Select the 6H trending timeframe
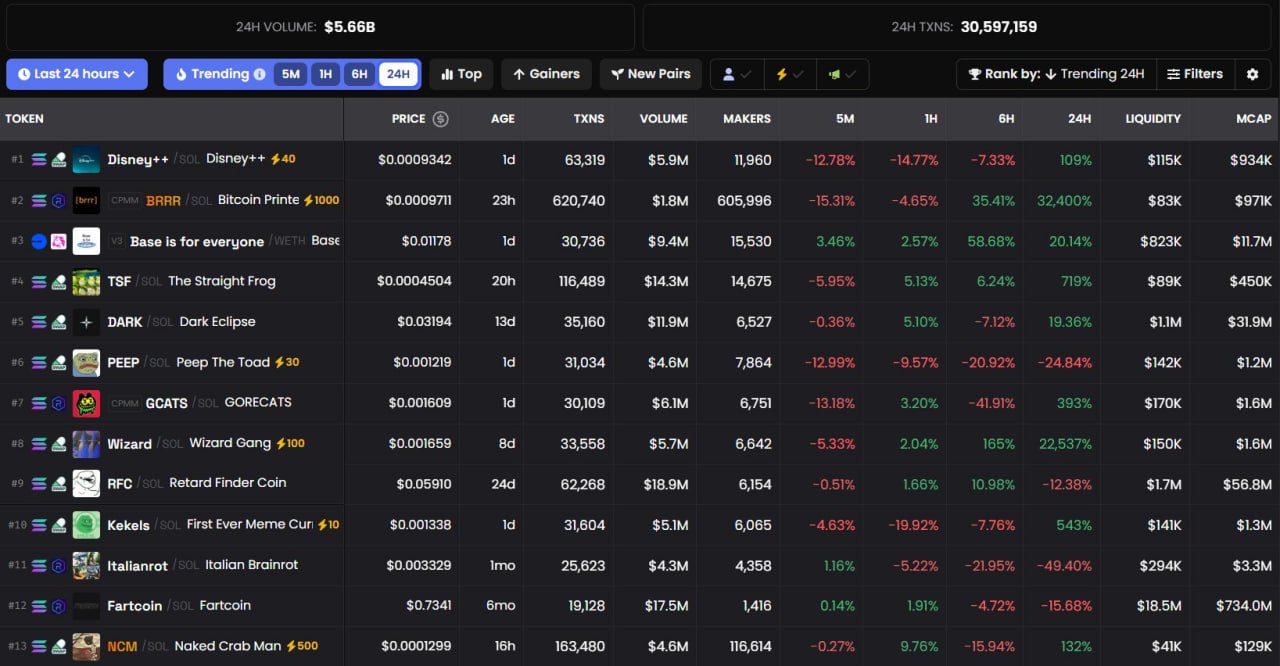This screenshot has width=1280, height=666. [x=359, y=74]
